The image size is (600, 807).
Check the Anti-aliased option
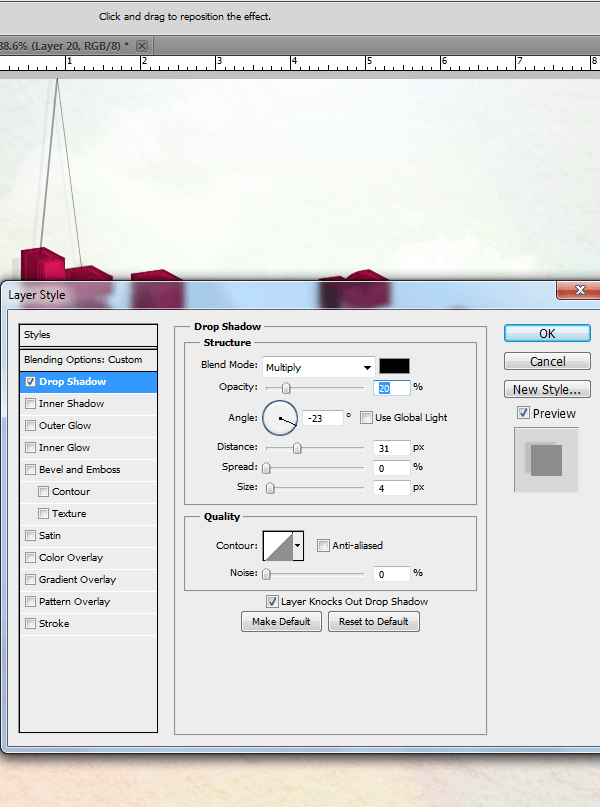click(x=323, y=546)
